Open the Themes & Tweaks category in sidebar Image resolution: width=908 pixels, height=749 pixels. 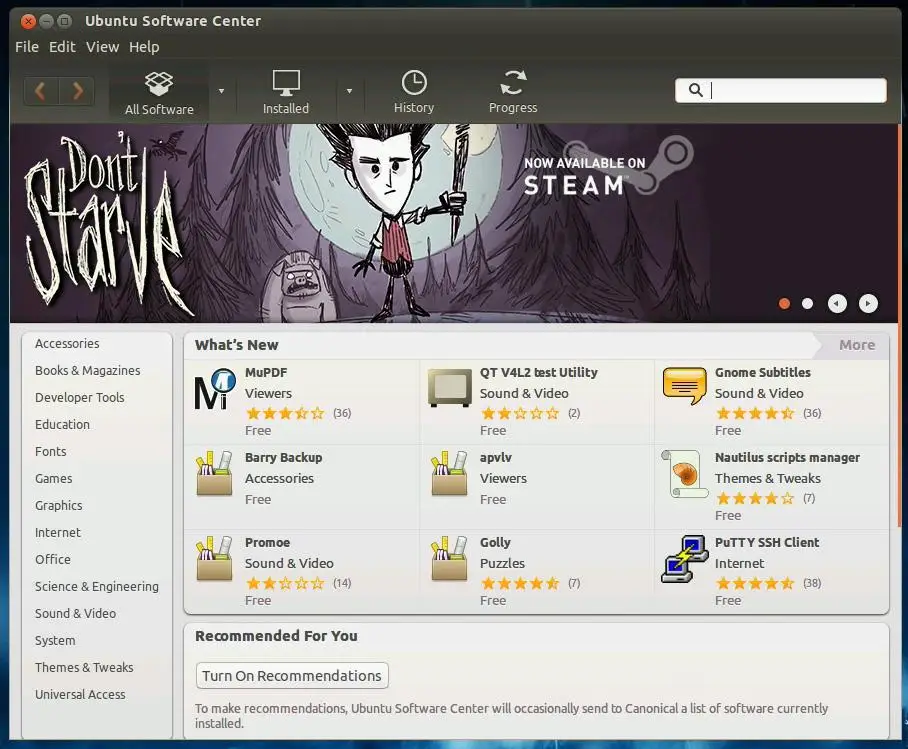[x=84, y=667]
